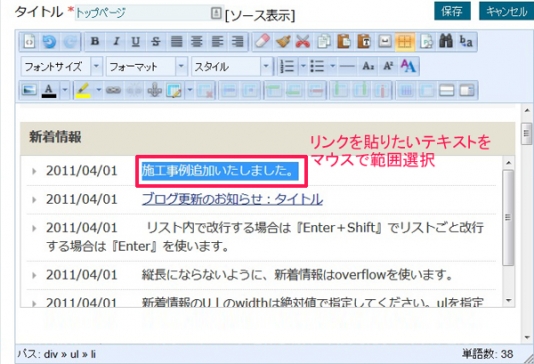
Task: Insert a horizontal rule line
Action: click(x=347, y=66)
